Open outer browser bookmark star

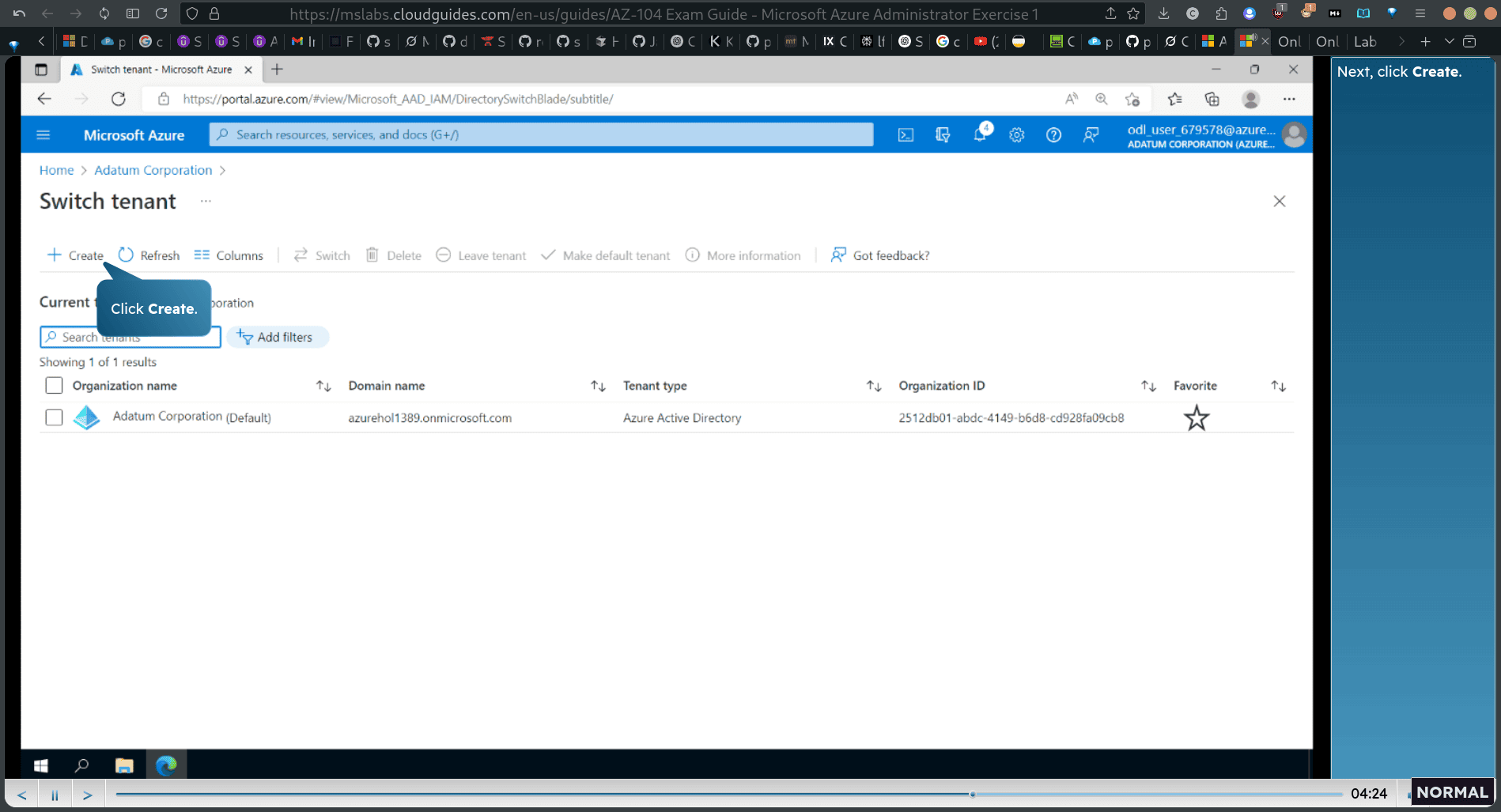pyautogui.click(x=1133, y=13)
